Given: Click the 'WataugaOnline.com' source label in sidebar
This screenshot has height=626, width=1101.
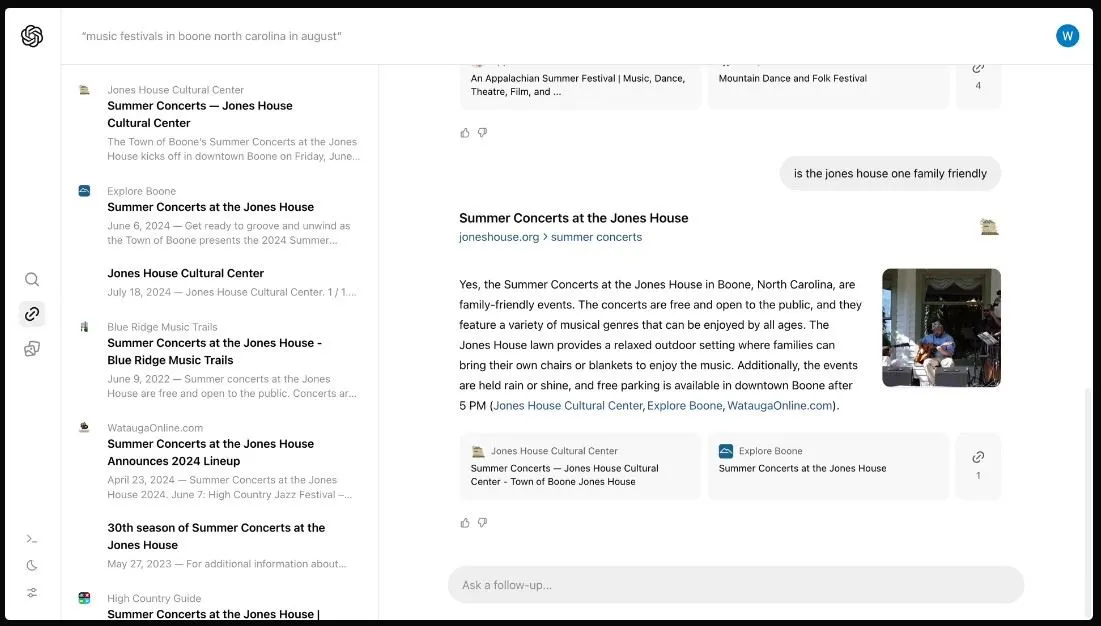Looking at the screenshot, I should click(155, 427).
